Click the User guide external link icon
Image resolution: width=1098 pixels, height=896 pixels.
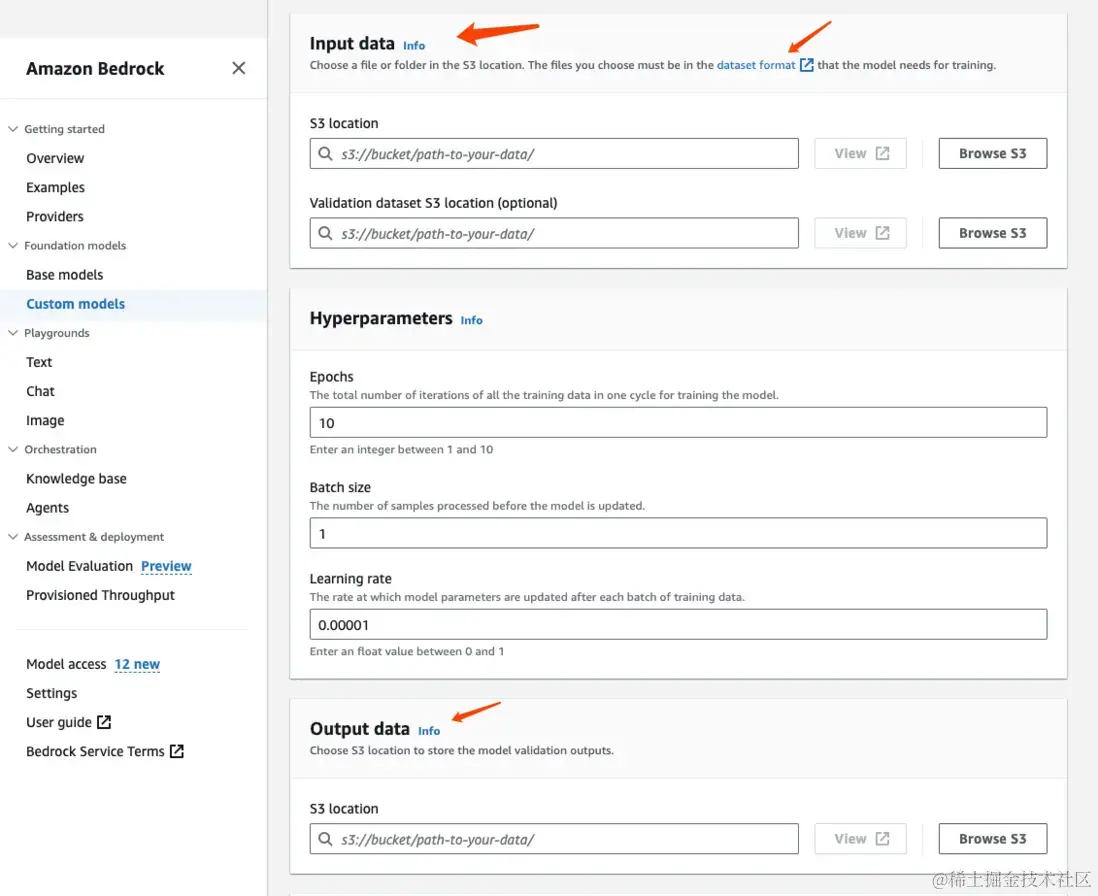104,722
